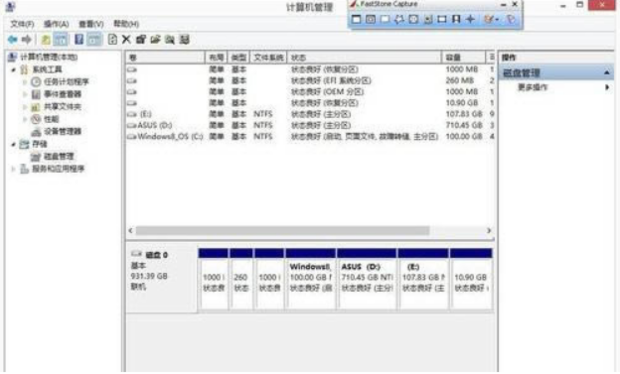FastStone: click Capture Fixed Region icon
The image size is (620, 374).
[442, 19]
